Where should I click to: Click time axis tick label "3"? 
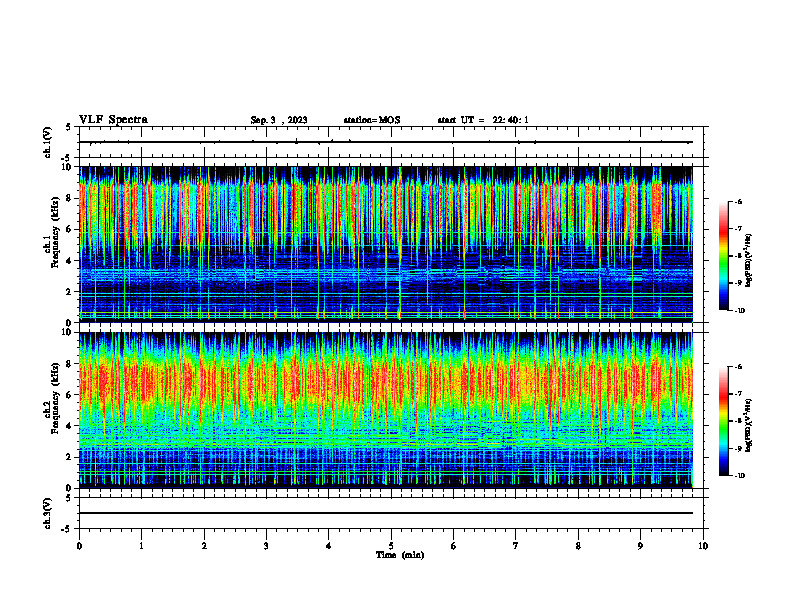pyautogui.click(x=266, y=546)
